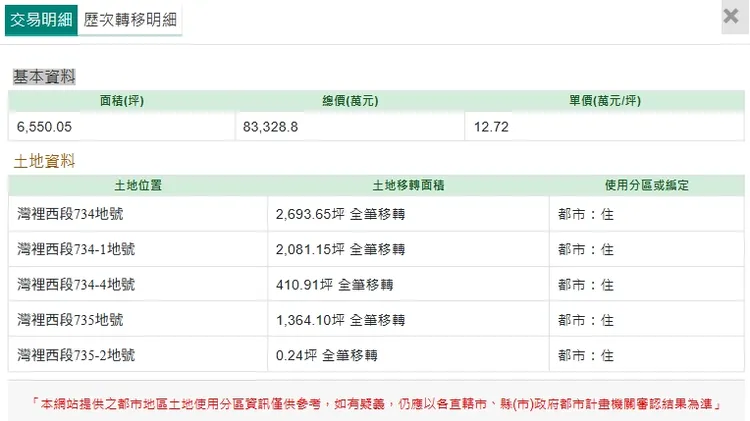Image resolution: width=750 pixels, height=421 pixels.
Task: Click the 單價(萬元/坪) column header
Action: 605,100
